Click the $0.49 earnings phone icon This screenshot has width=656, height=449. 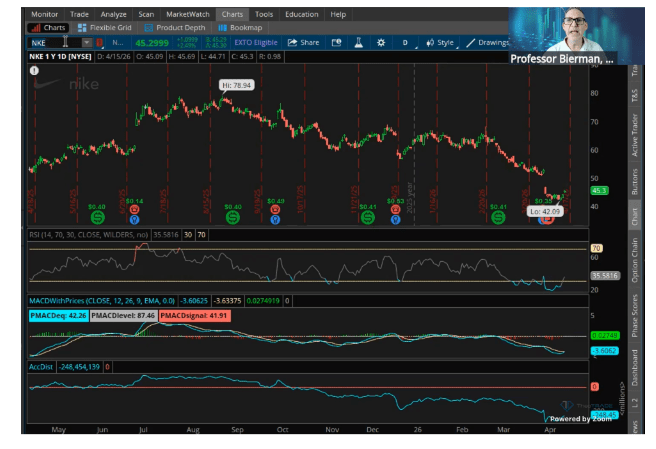pyautogui.click(x=275, y=209)
